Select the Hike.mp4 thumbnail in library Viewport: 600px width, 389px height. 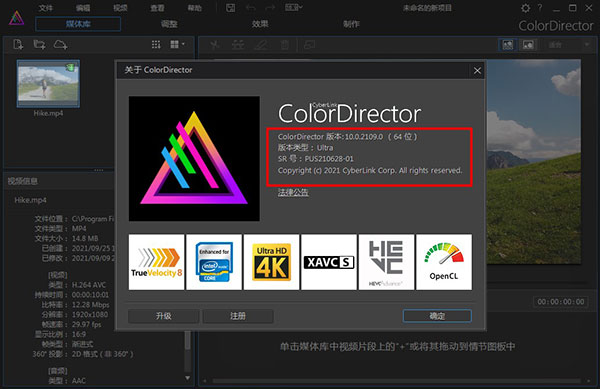[48, 83]
